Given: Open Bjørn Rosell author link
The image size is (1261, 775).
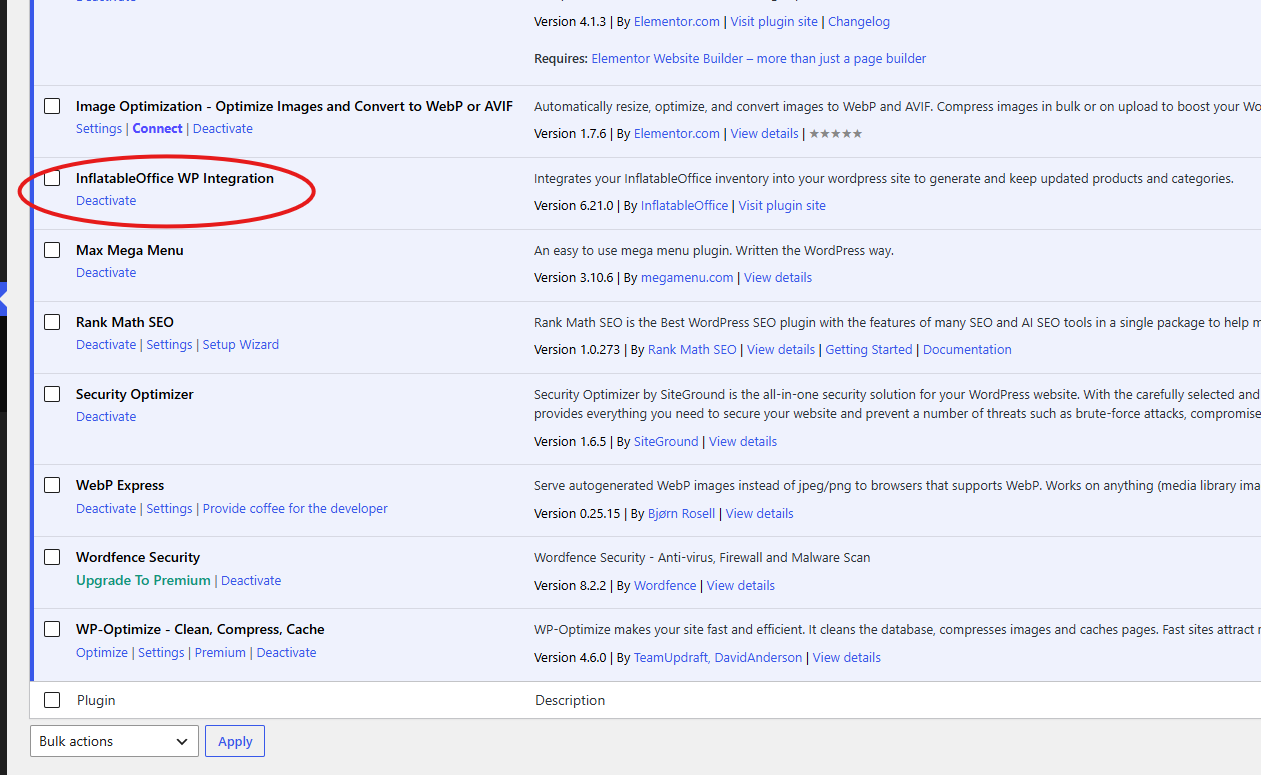Looking at the screenshot, I should tap(682, 513).
